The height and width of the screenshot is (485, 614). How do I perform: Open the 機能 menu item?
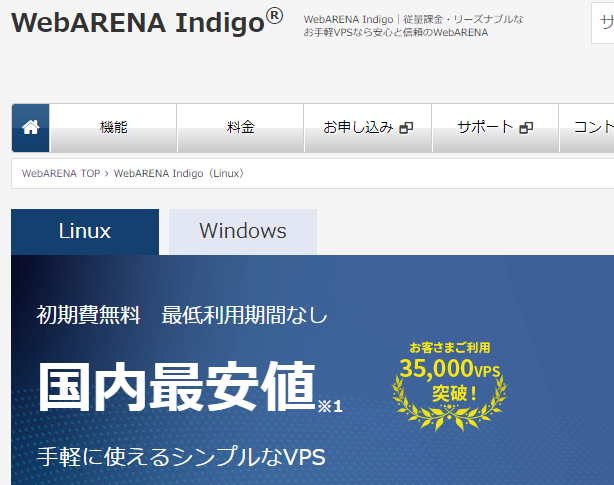114,128
